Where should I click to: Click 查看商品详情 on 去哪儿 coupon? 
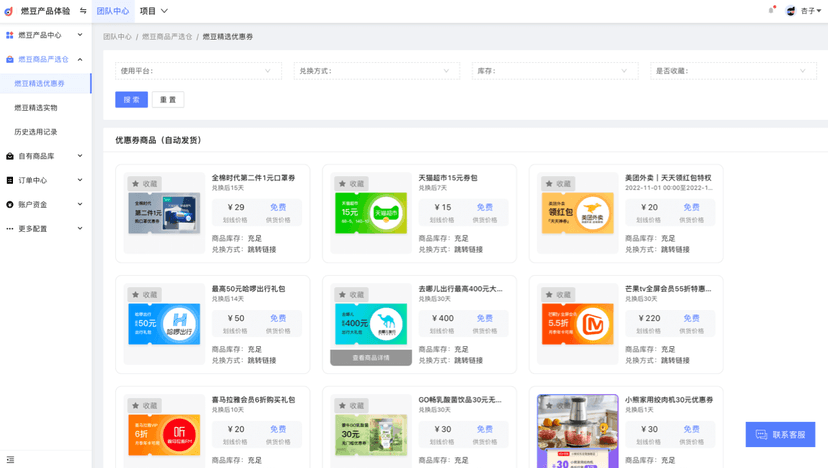click(x=371, y=358)
